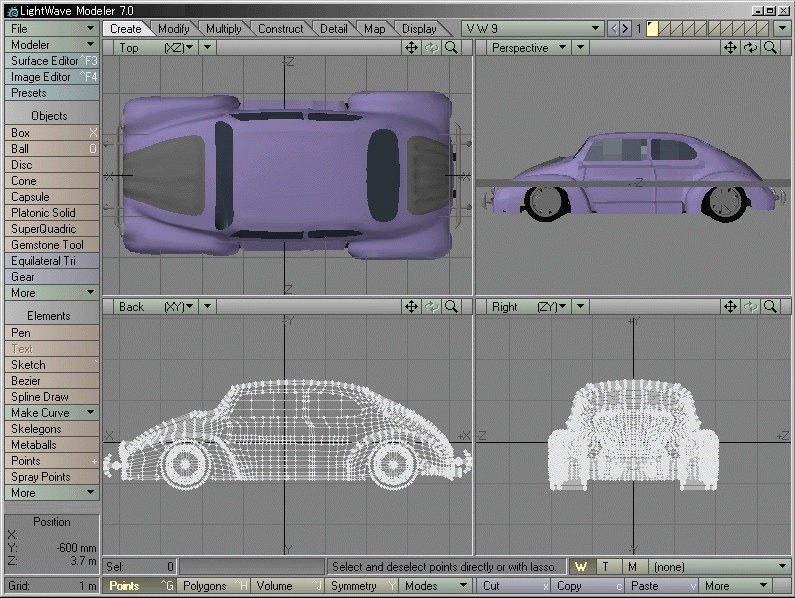Viewport: 795px width, 598px height.
Task: Open the VW 9 object dropdown
Action: 532,29
